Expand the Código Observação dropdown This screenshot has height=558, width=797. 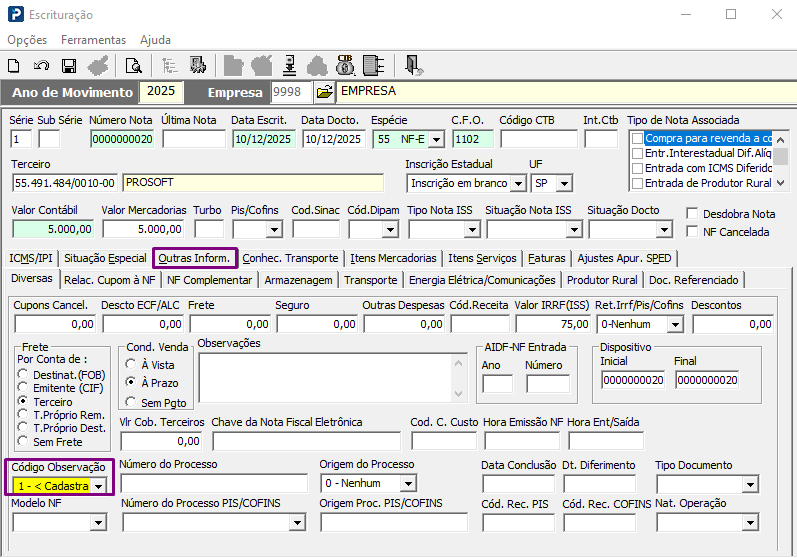pyautogui.click(x=99, y=486)
